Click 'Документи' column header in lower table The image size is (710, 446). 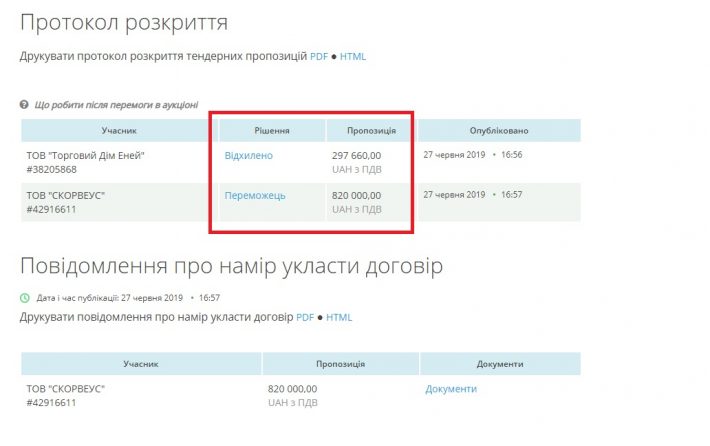[x=499, y=364]
